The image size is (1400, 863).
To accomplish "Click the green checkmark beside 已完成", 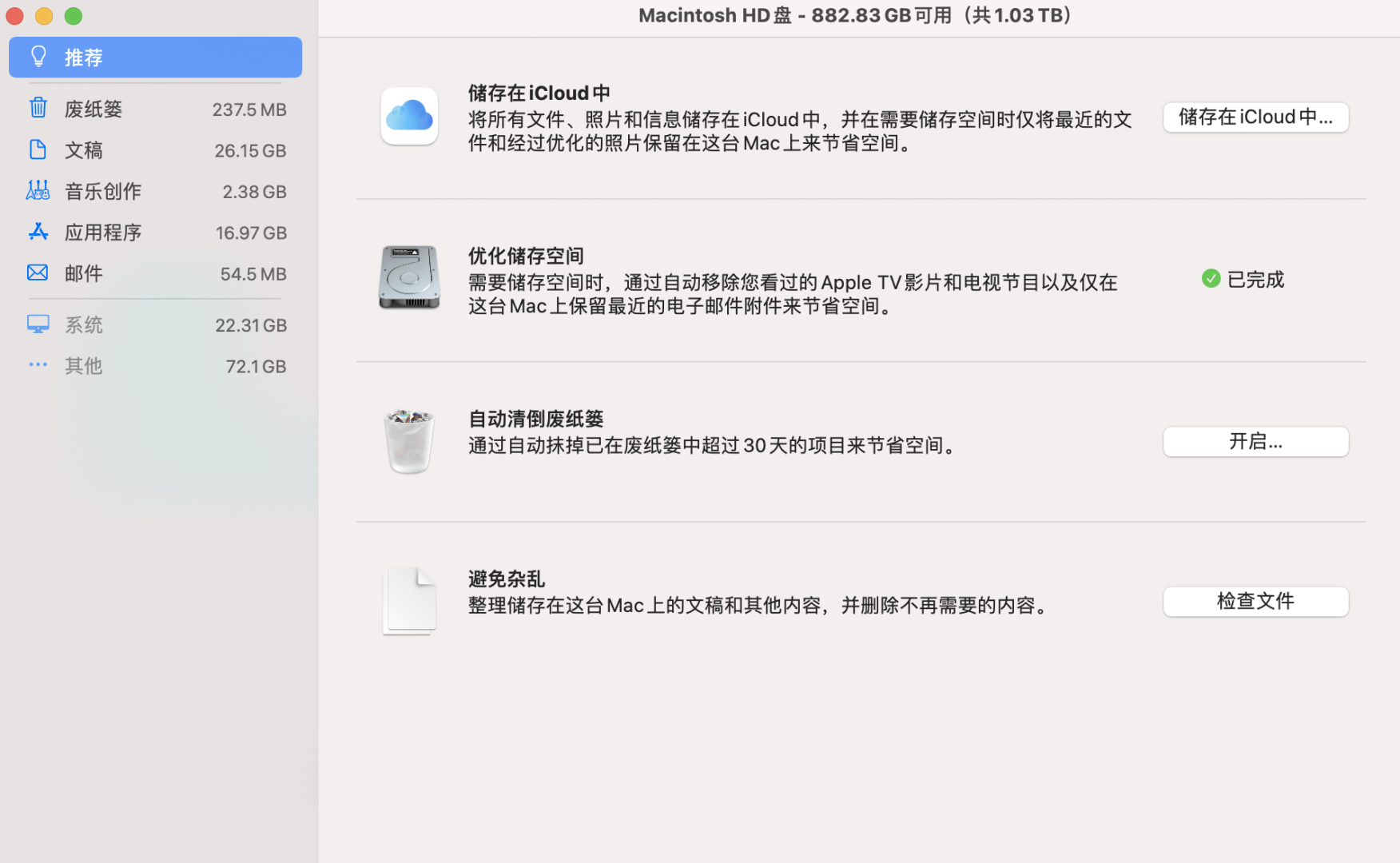I will point(1211,278).
